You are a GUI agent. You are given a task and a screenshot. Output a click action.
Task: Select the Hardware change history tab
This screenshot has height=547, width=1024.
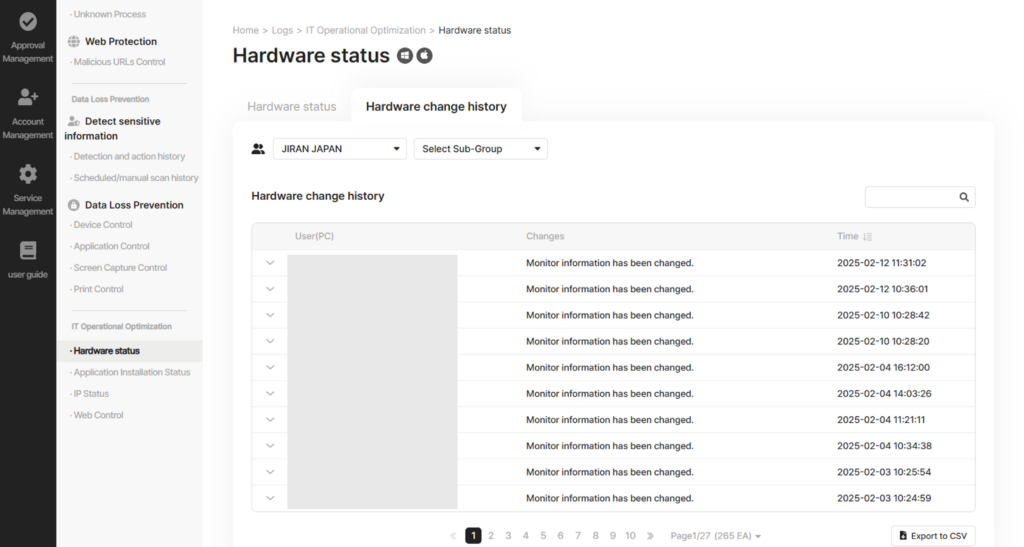pos(436,107)
